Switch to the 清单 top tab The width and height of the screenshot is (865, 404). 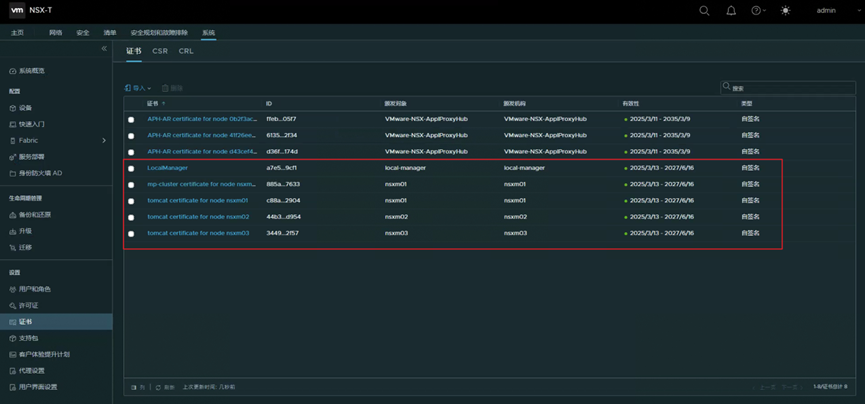click(x=110, y=33)
